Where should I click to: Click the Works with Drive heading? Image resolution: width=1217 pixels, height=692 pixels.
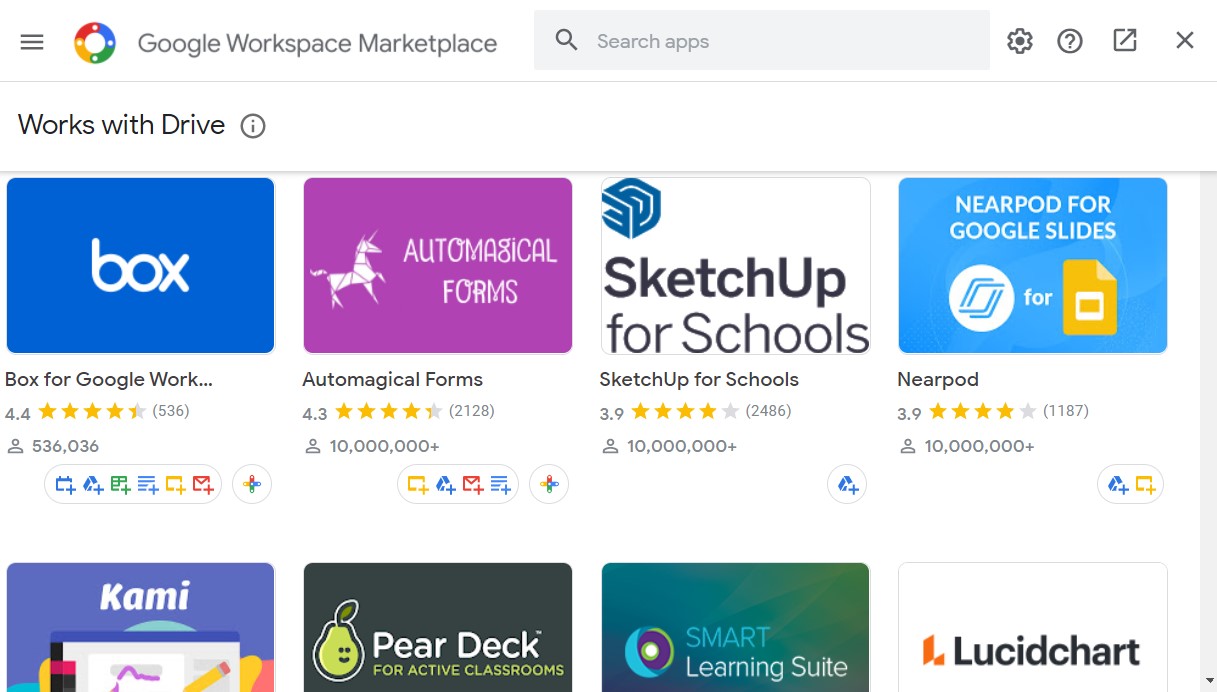click(122, 125)
